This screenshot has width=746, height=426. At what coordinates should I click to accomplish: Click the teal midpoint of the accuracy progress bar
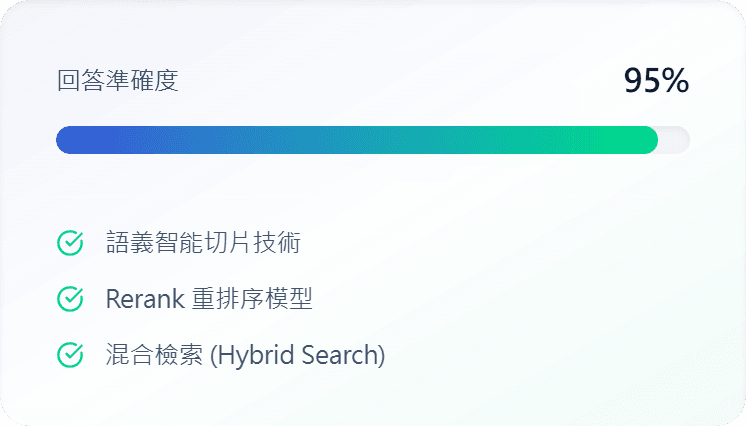pyautogui.click(x=357, y=140)
